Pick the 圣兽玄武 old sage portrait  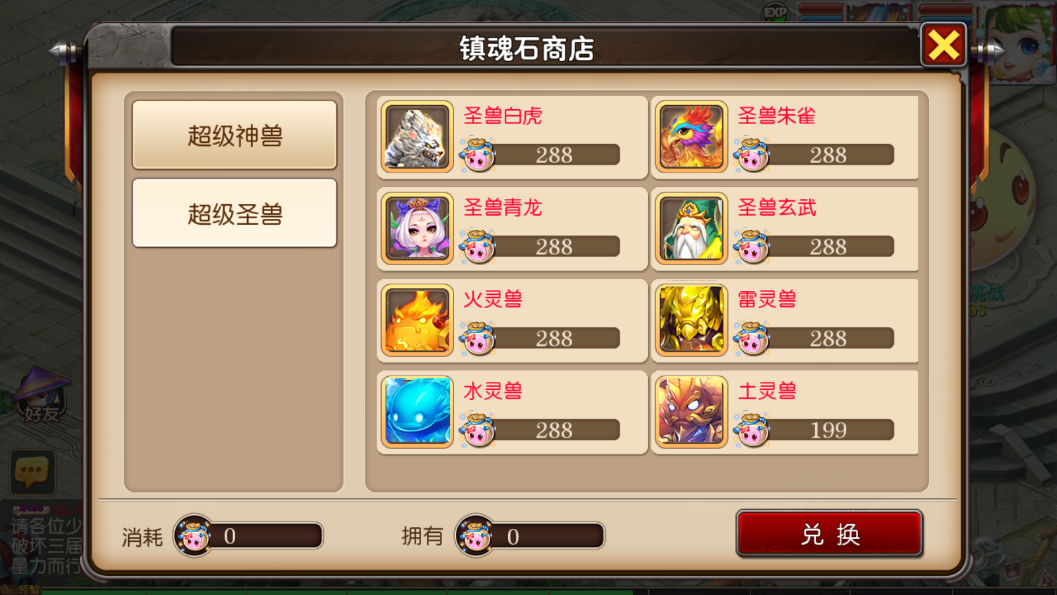691,228
